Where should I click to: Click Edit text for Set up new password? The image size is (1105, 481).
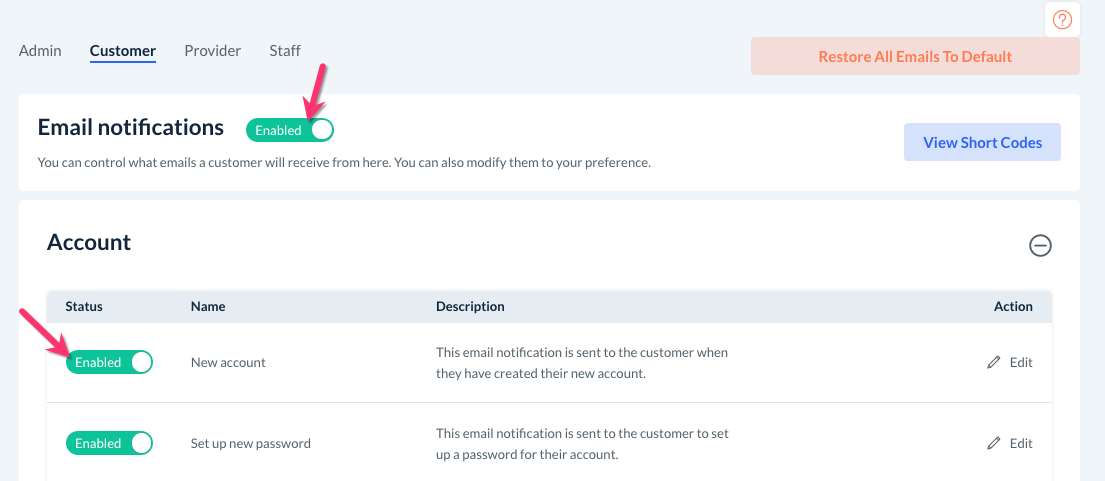pos(1021,443)
